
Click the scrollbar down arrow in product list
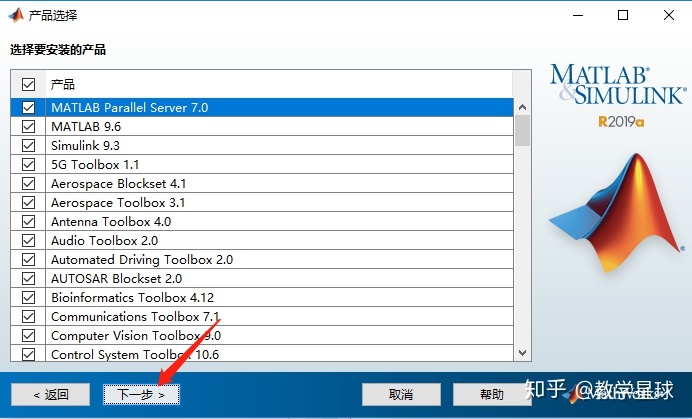[x=523, y=353]
